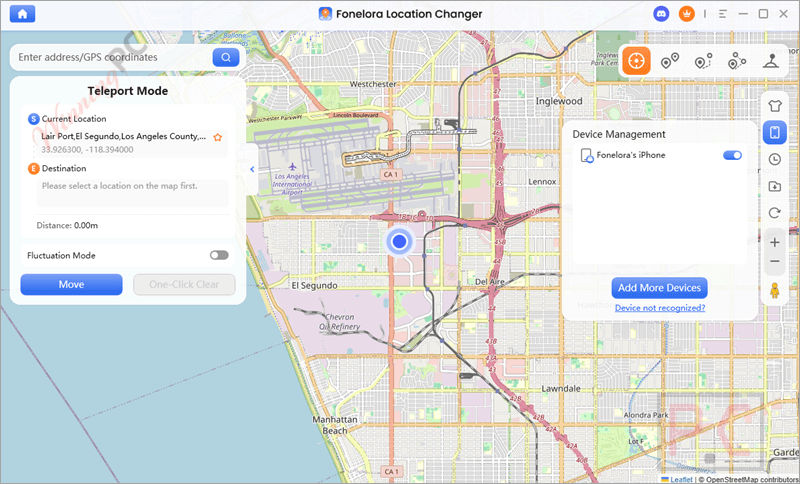Click the Chevron Oil Refinery label
This screenshot has width=800, height=484.
click(339, 322)
